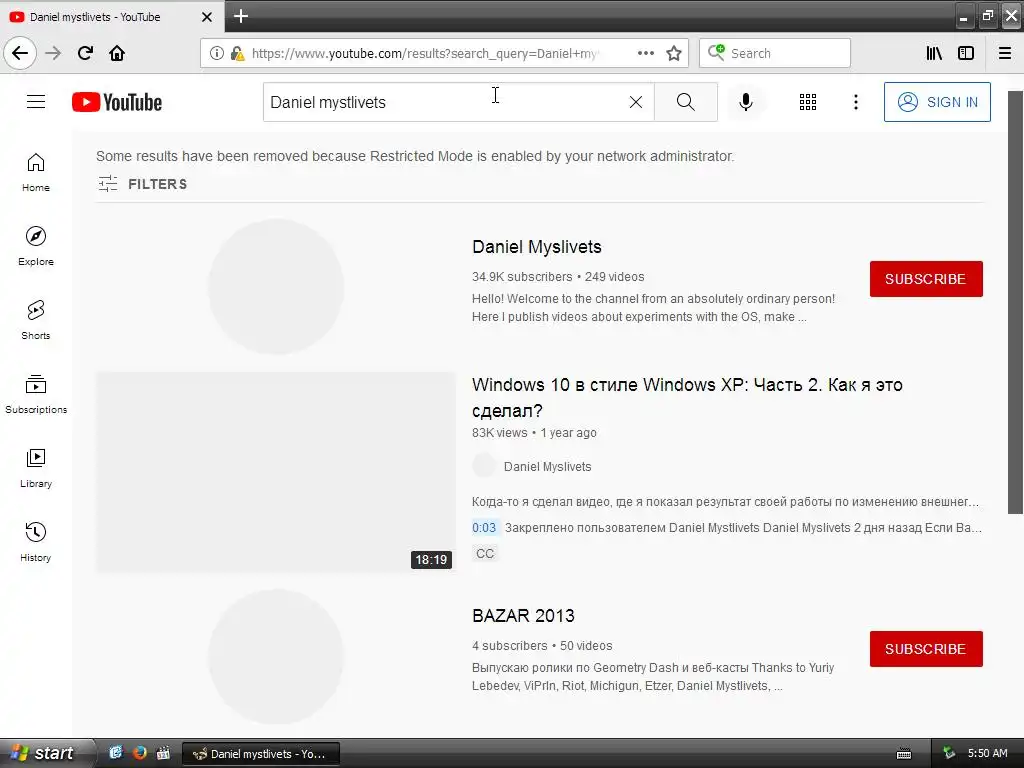
Task: Toggle the Firefox sidebar view icon
Action: click(x=966, y=53)
